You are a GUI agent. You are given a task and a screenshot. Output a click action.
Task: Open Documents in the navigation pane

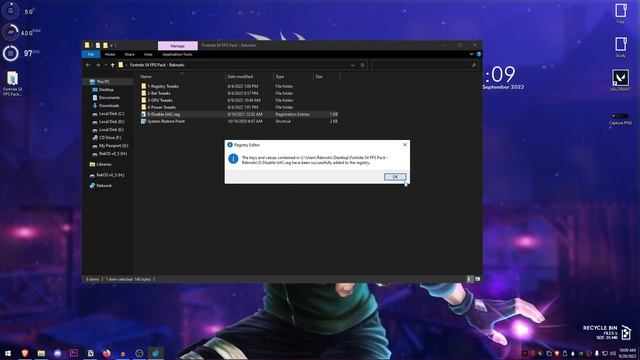tap(106, 98)
